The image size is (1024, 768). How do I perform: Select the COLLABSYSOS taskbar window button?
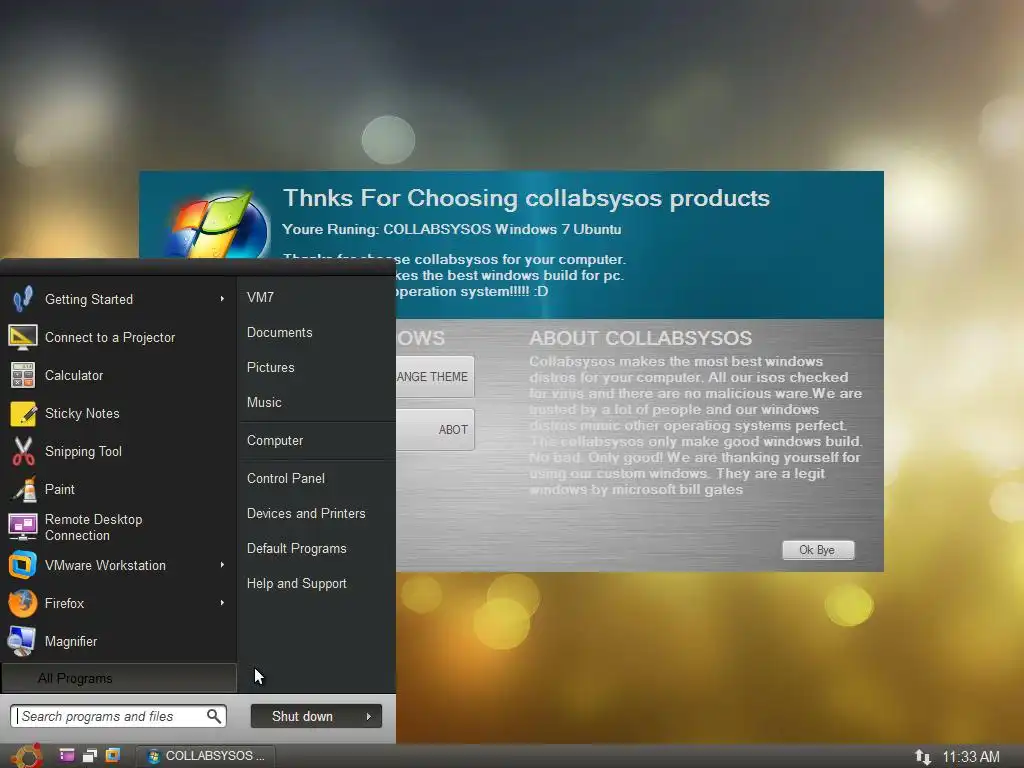point(206,756)
